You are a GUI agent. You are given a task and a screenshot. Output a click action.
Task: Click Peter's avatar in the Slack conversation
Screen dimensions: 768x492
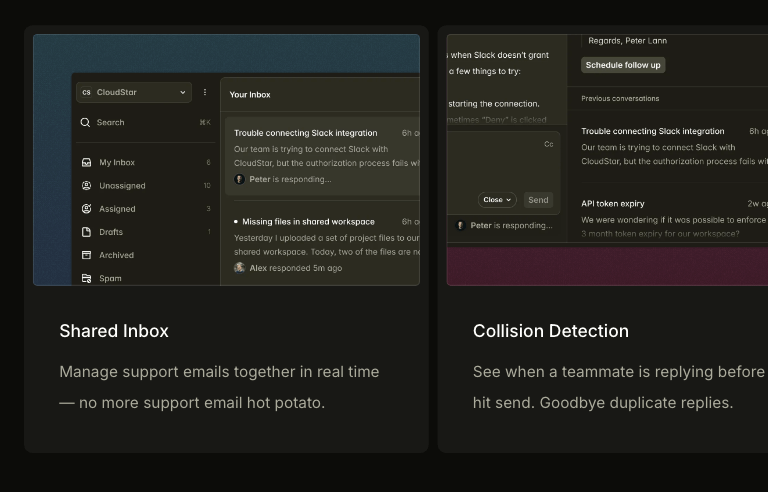point(239,180)
